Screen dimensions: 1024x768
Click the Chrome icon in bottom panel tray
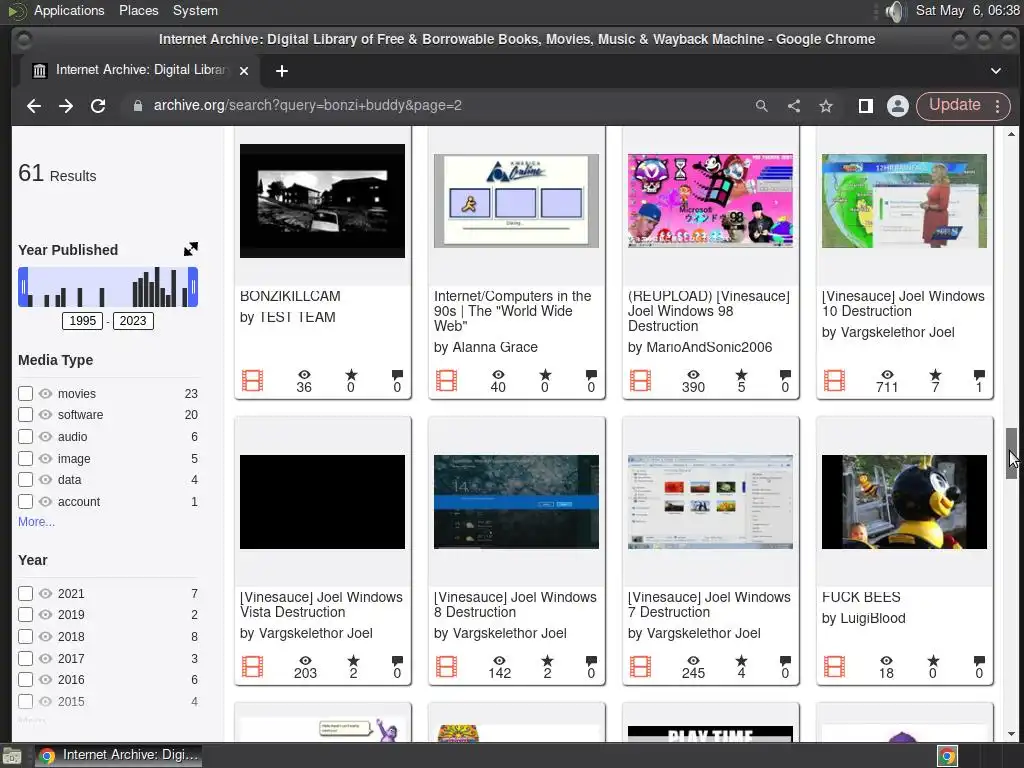coord(948,756)
